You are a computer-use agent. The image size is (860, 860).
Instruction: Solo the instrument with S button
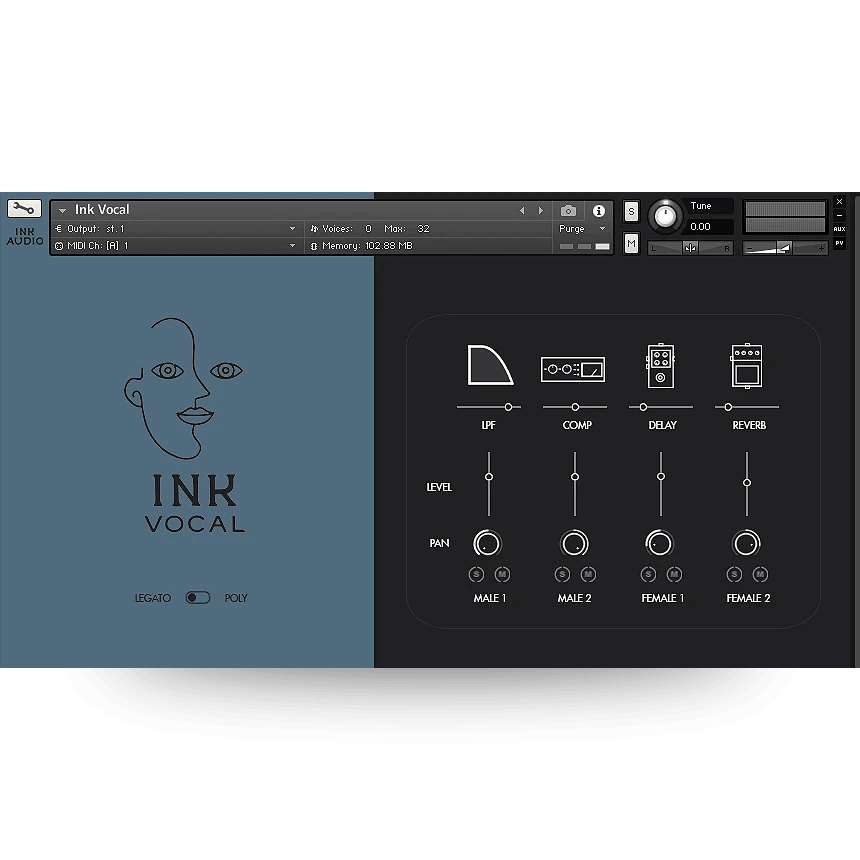[x=631, y=212]
